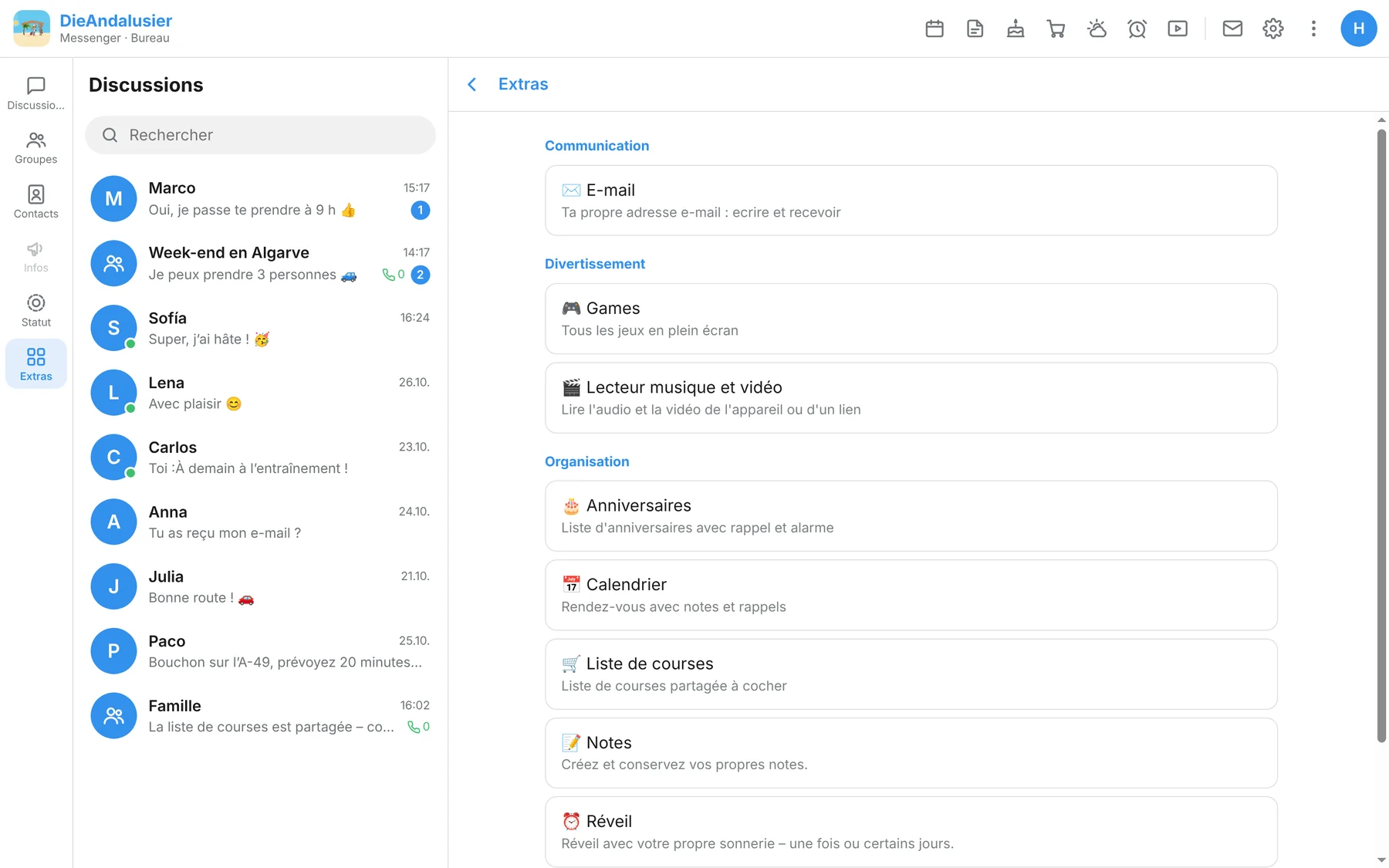Select the Extras sidebar tab
Image resolution: width=1389 pixels, height=868 pixels.
36,364
